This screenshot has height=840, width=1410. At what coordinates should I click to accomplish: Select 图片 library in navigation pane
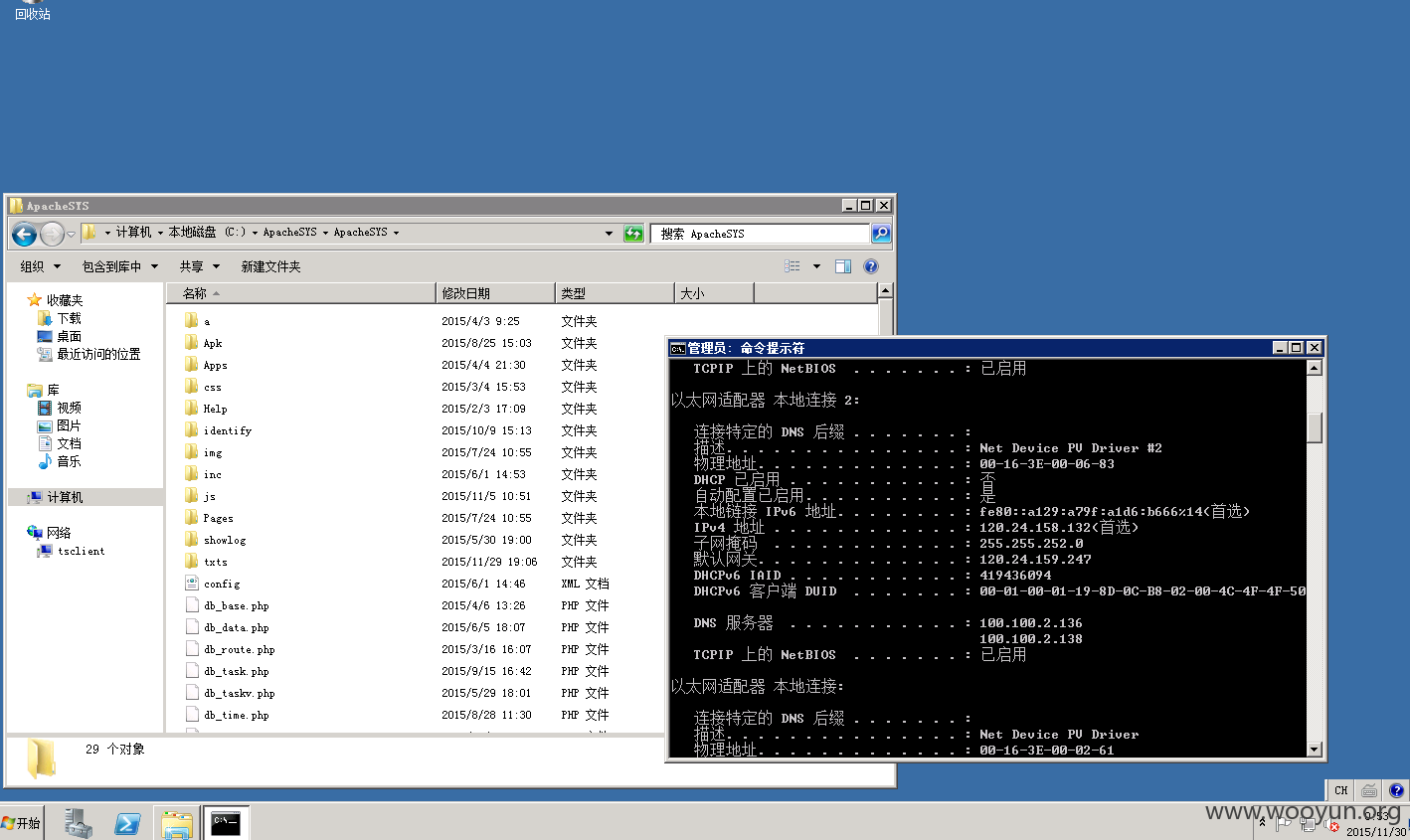coord(69,425)
